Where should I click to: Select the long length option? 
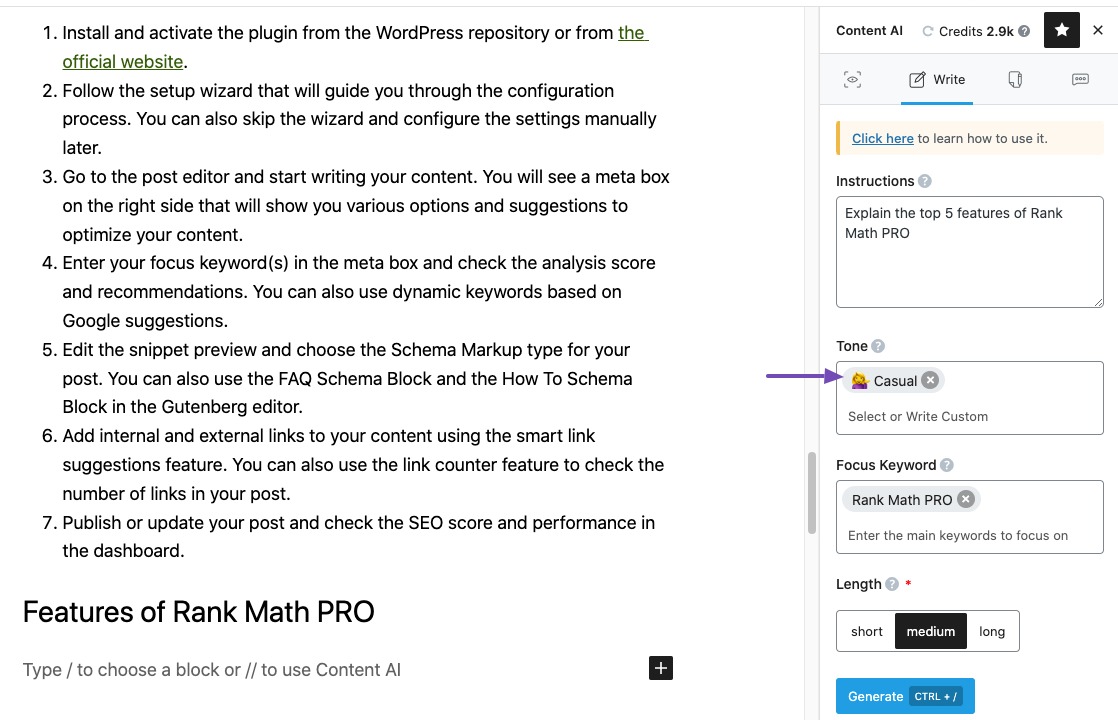(992, 632)
